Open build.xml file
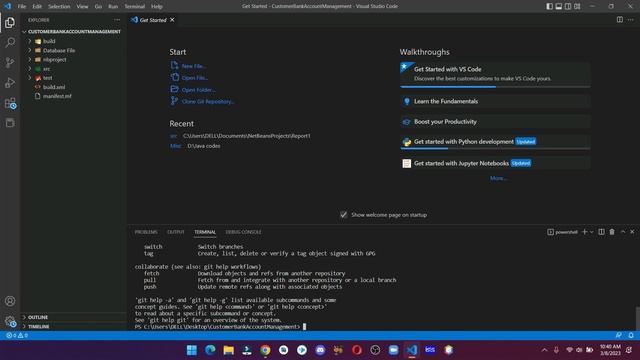The width and height of the screenshot is (640, 360). [x=54, y=87]
